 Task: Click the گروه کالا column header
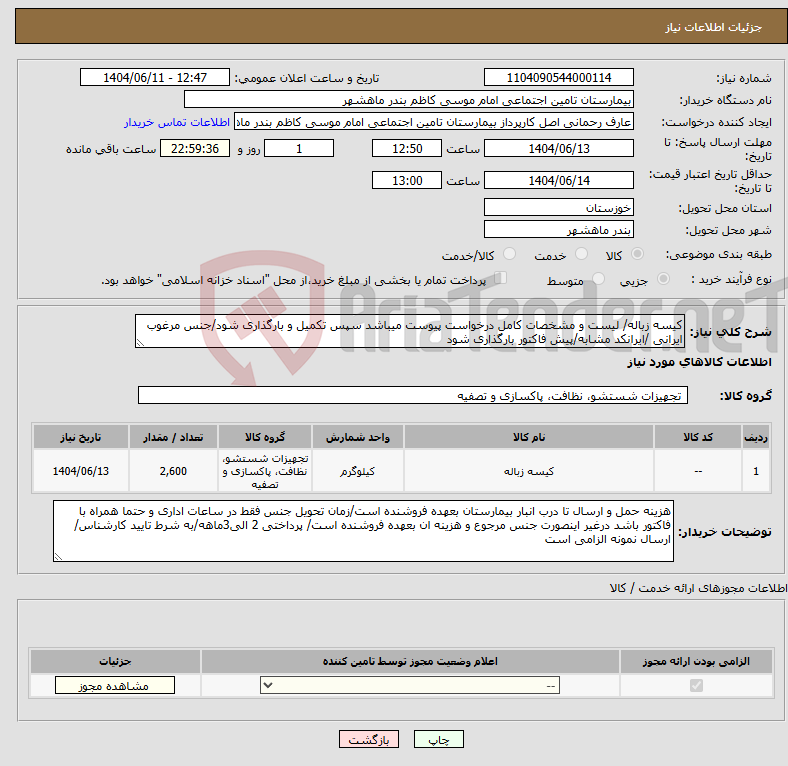[x=265, y=437]
